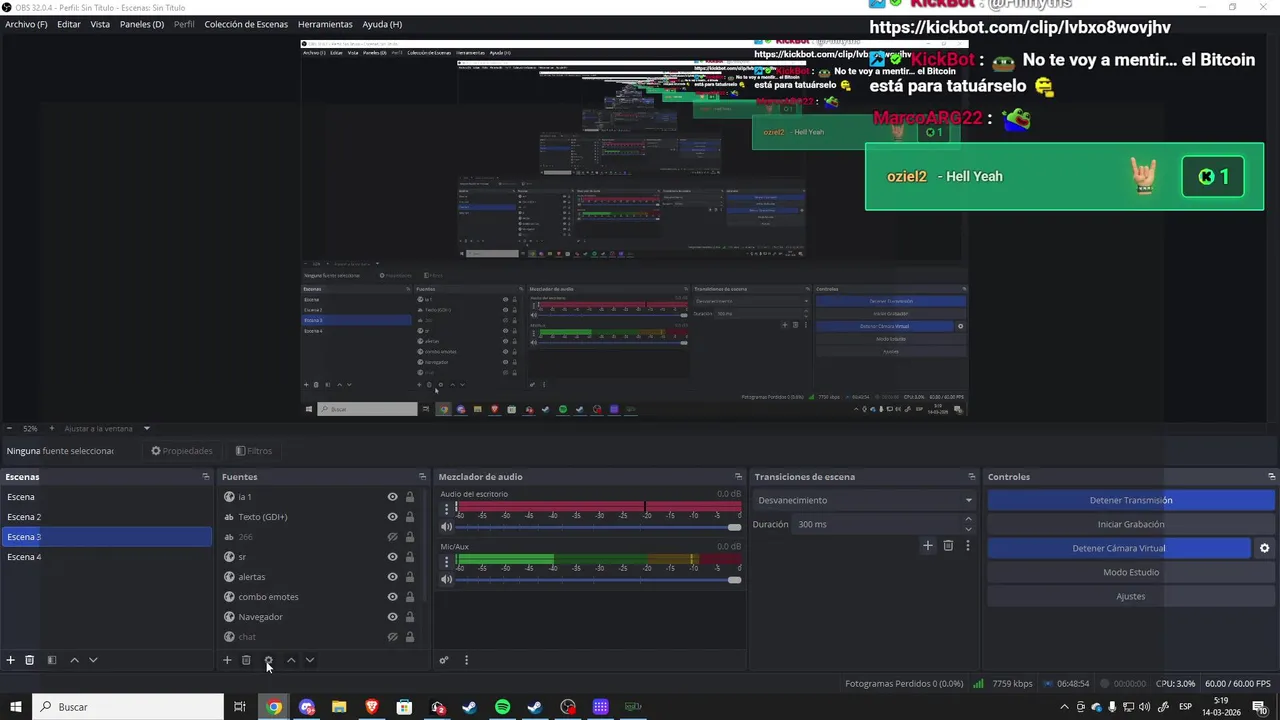Viewport: 1280px width, 720px height.
Task: Open Audio del escritorio options dots
Action: click(447, 509)
